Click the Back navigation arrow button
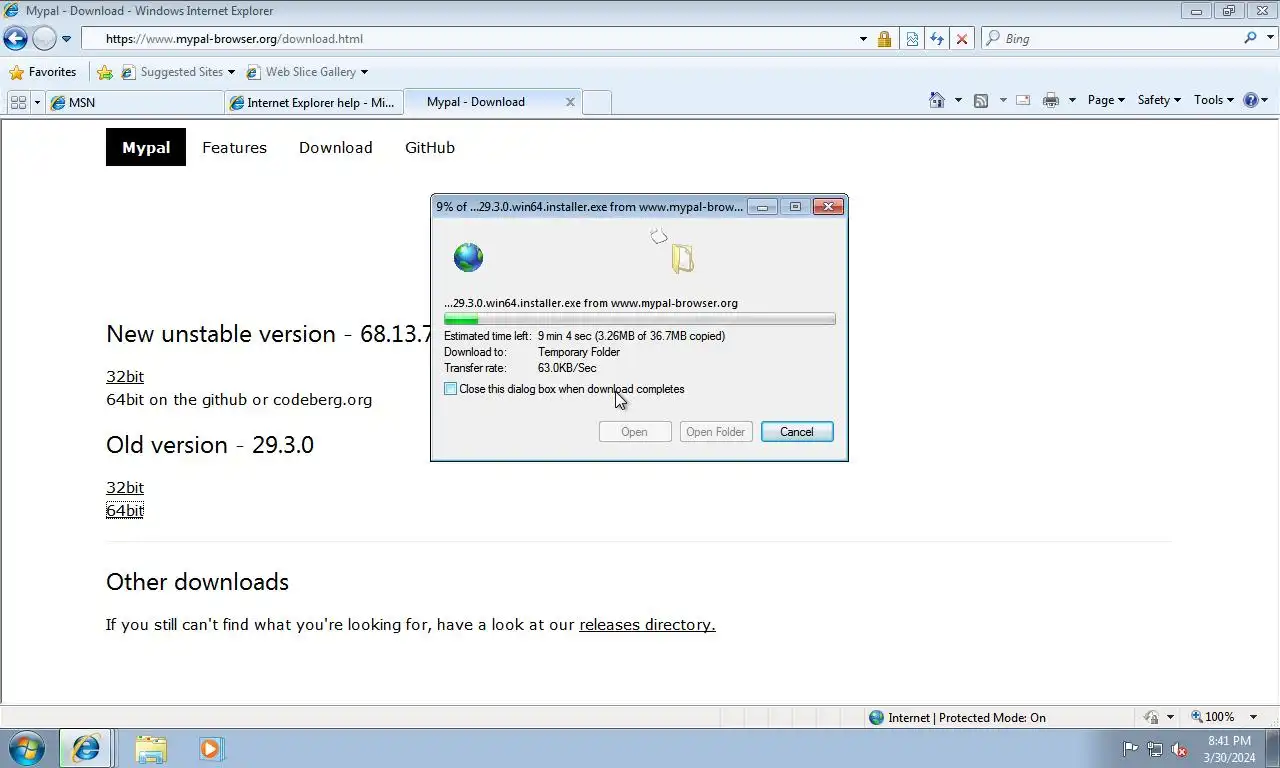 pos(15,39)
